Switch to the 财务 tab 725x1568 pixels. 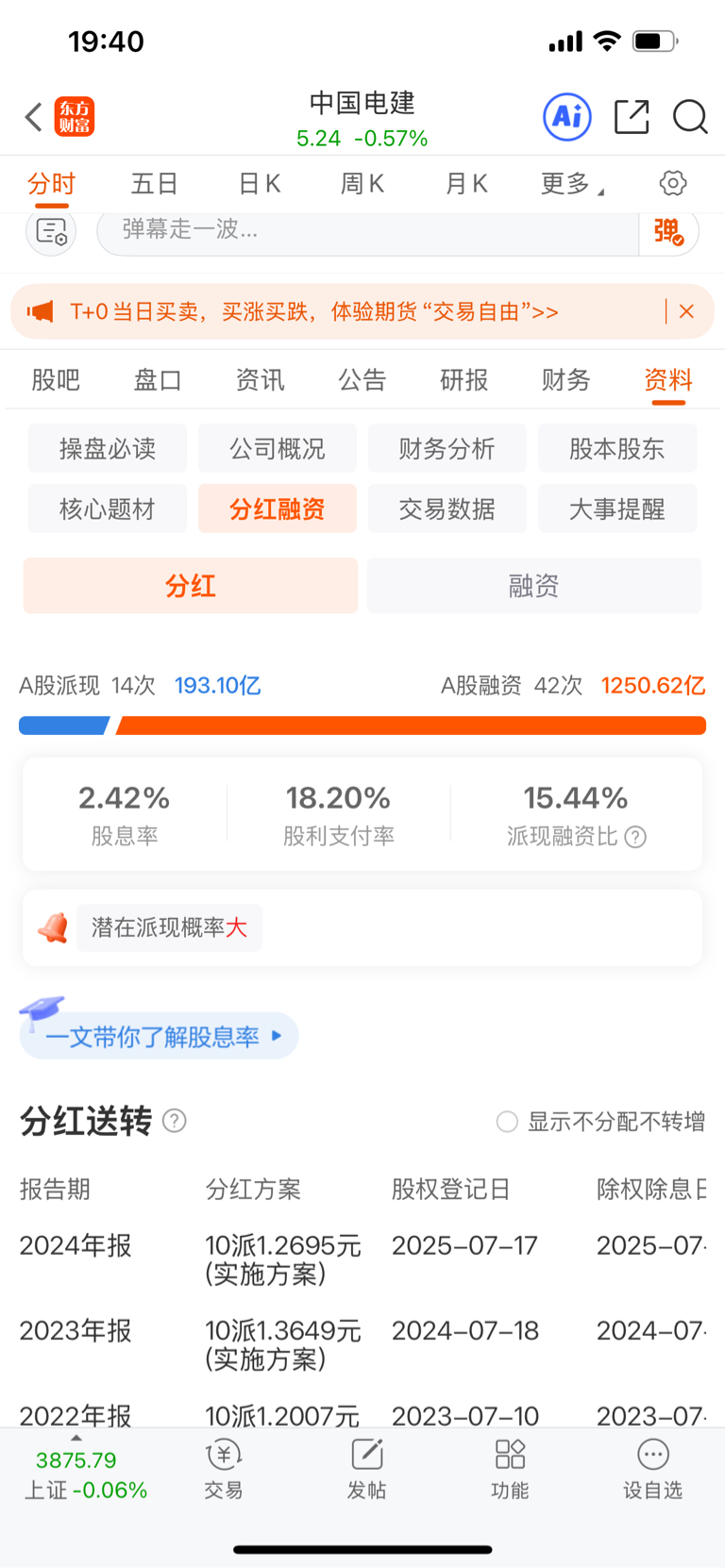pyautogui.click(x=565, y=380)
